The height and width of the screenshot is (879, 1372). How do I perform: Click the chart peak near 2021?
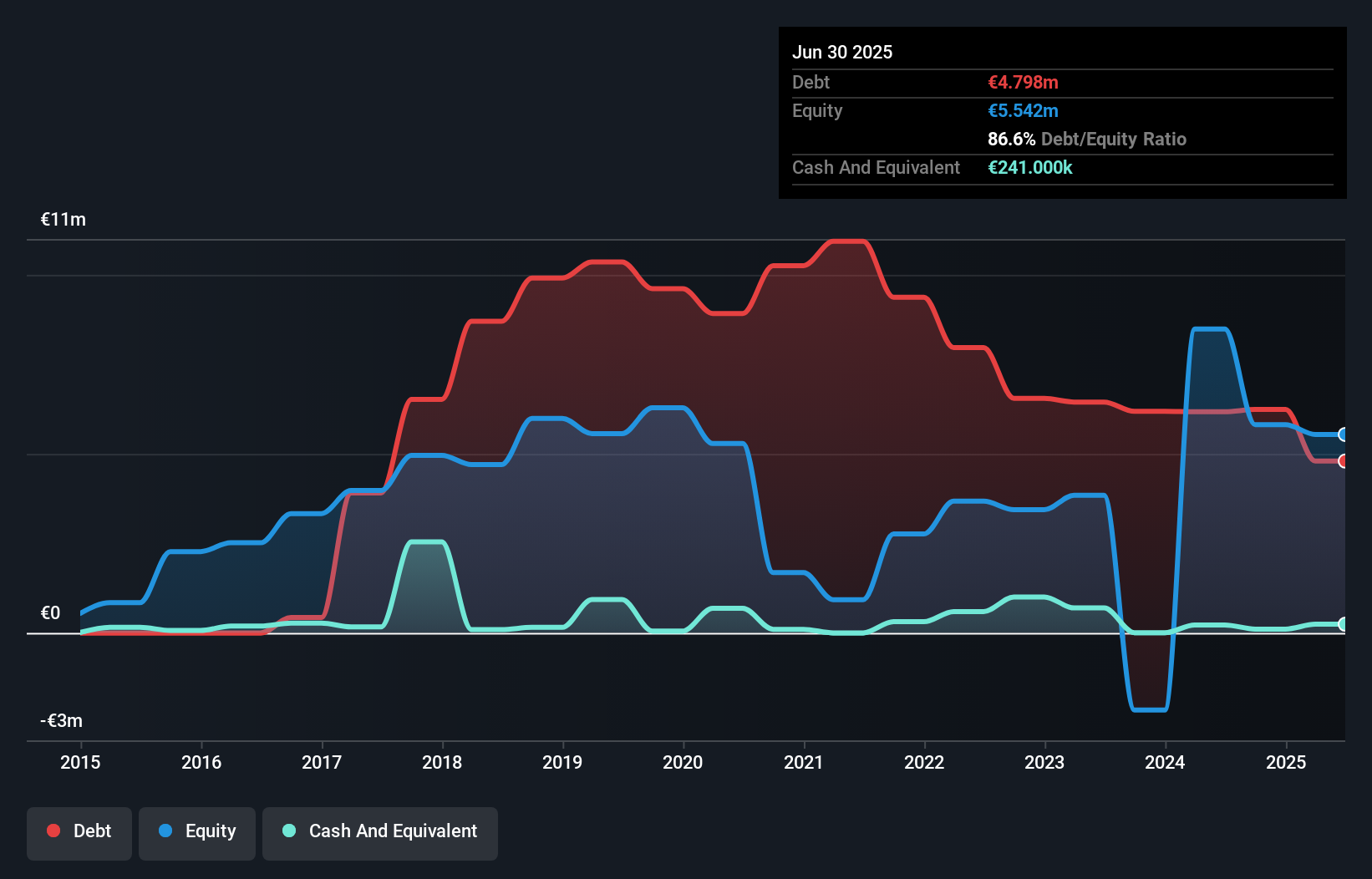point(846,242)
